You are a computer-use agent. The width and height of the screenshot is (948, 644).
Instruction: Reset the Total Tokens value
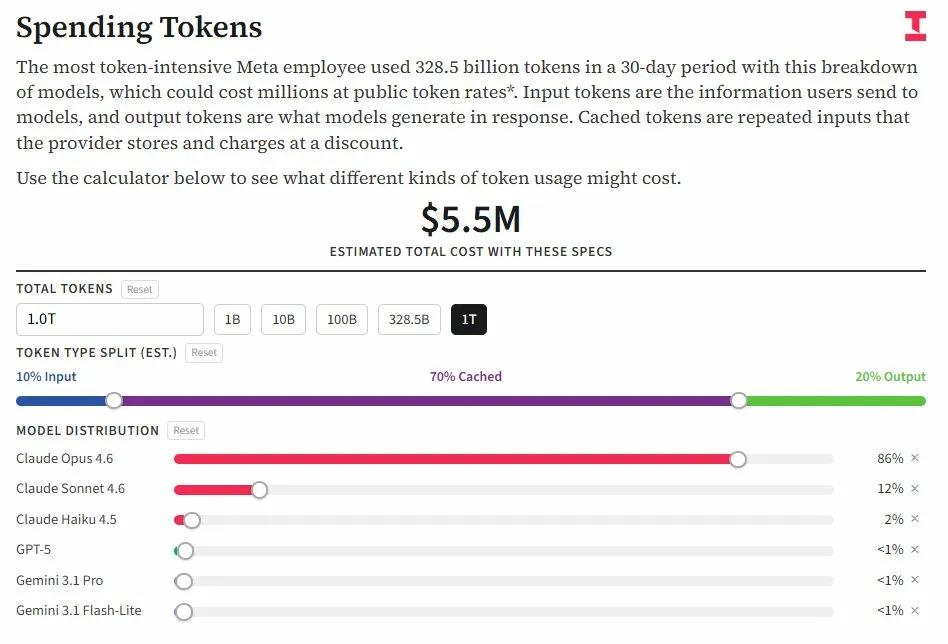[140, 289]
